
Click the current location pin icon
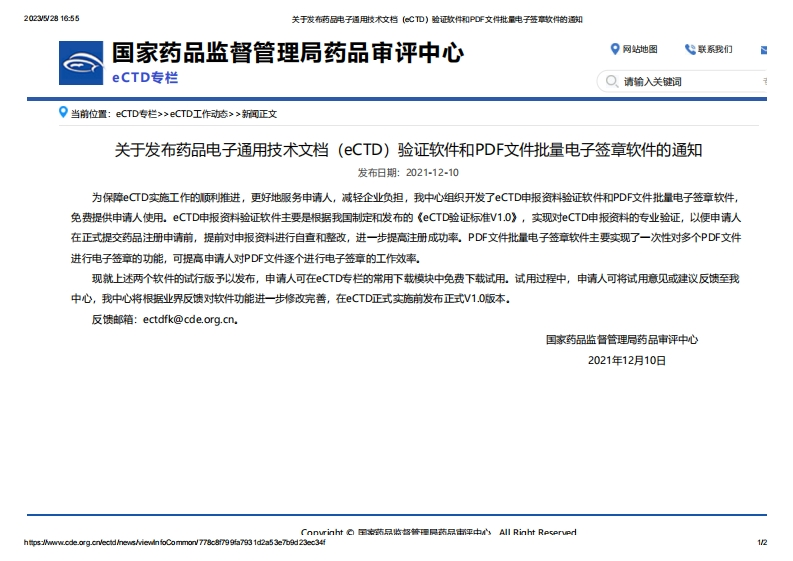(63, 113)
